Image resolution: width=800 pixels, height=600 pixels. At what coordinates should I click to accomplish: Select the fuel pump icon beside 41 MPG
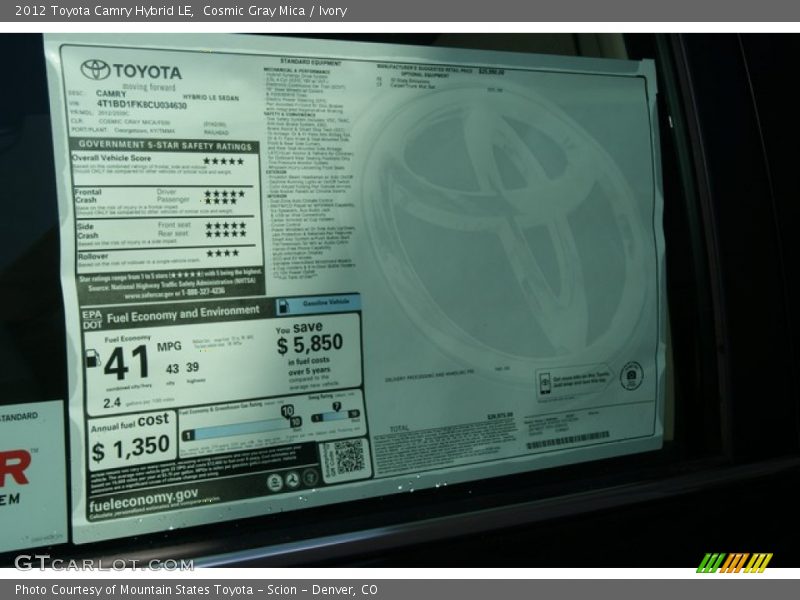pos(94,358)
